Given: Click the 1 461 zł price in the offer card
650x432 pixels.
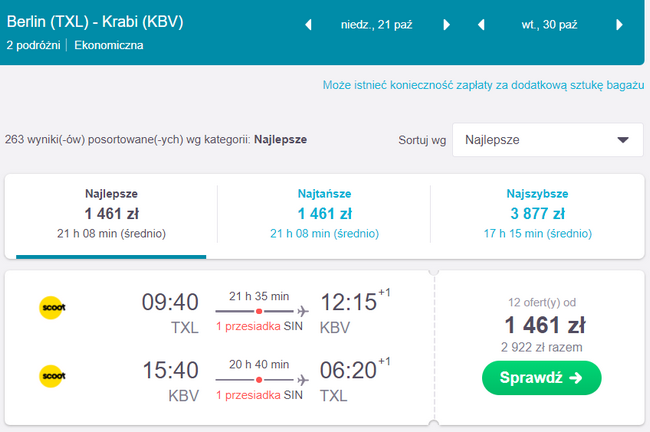Looking at the screenshot, I should [x=545, y=325].
